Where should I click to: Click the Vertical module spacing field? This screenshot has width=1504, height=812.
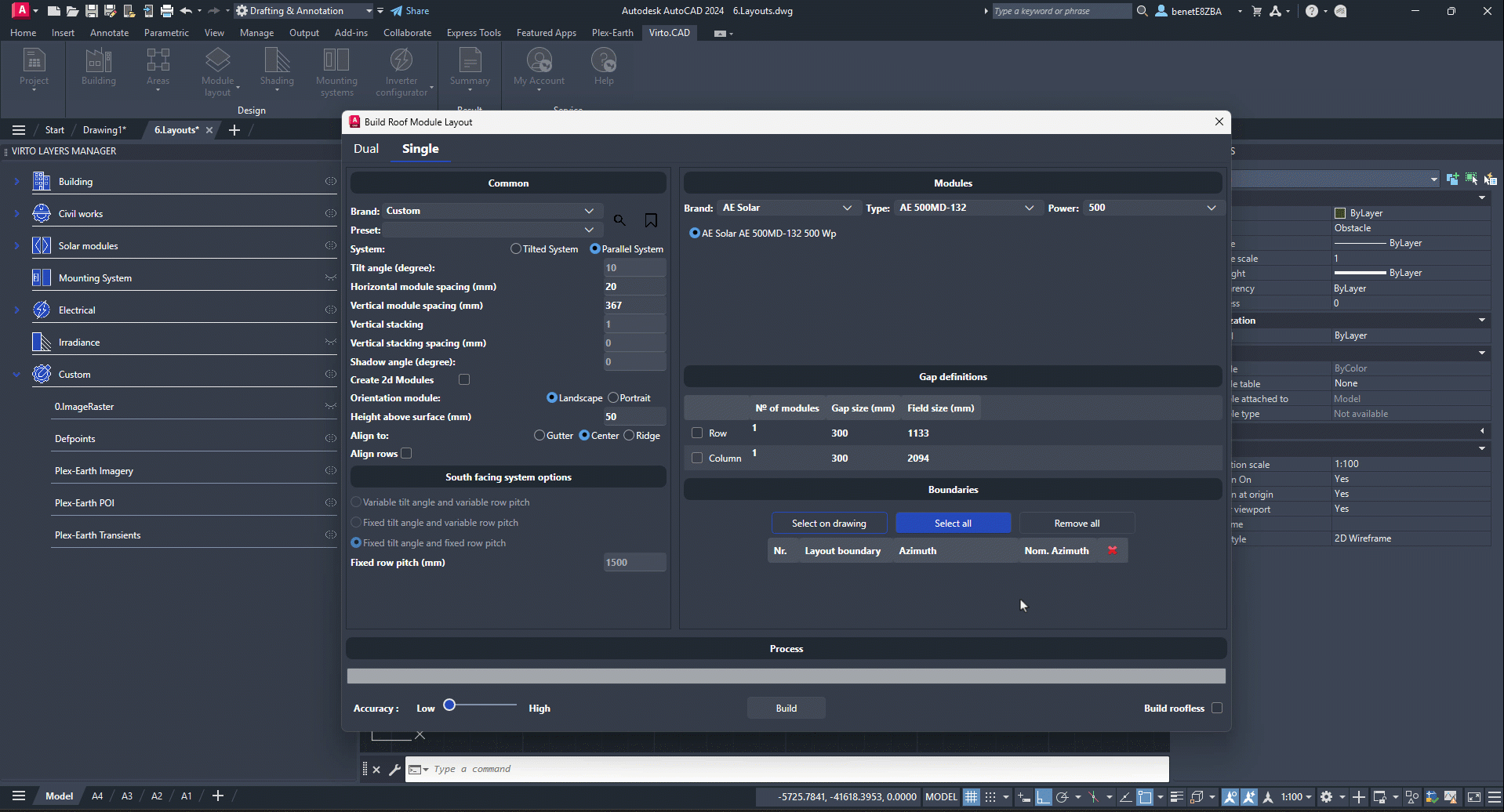pos(634,306)
